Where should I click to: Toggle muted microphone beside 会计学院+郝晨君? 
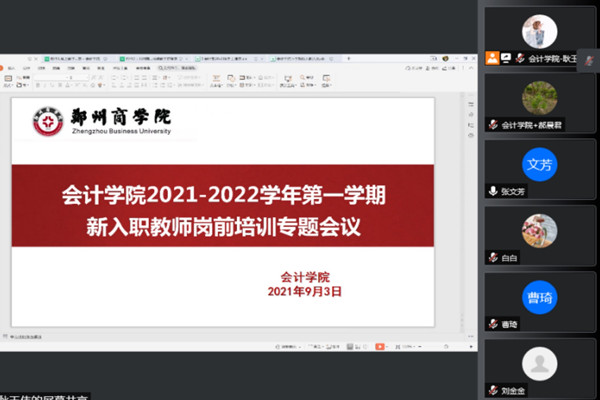(493, 124)
